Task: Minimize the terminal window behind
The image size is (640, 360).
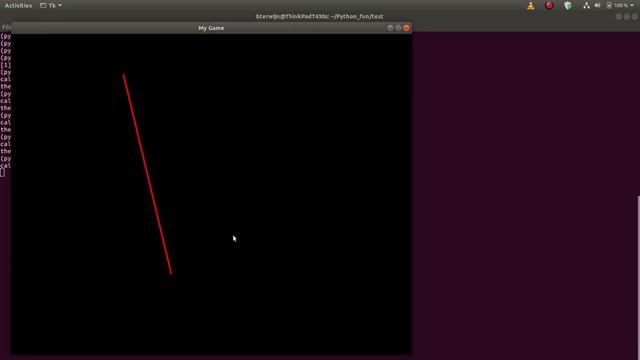Action: click(619, 17)
